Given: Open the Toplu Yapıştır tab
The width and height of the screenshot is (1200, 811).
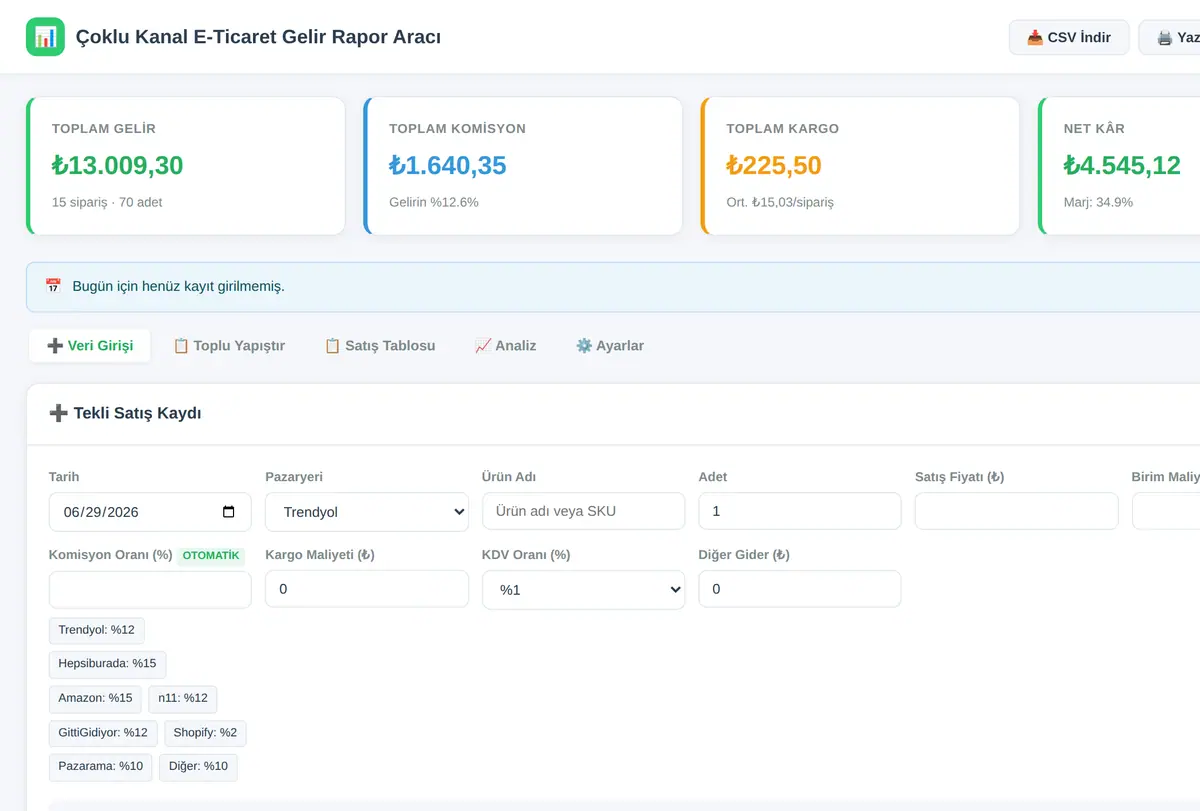Looking at the screenshot, I should (x=229, y=346).
